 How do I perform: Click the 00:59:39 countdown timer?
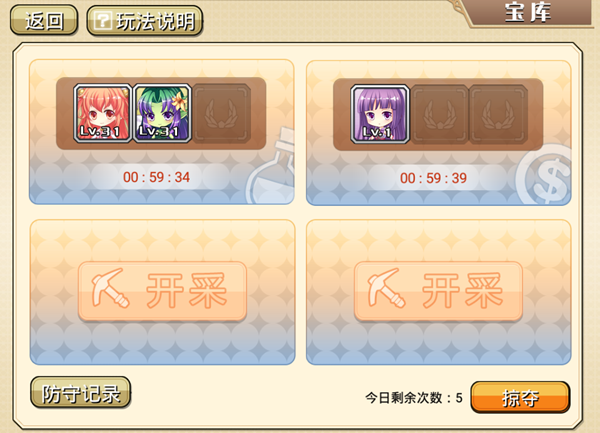(x=433, y=178)
